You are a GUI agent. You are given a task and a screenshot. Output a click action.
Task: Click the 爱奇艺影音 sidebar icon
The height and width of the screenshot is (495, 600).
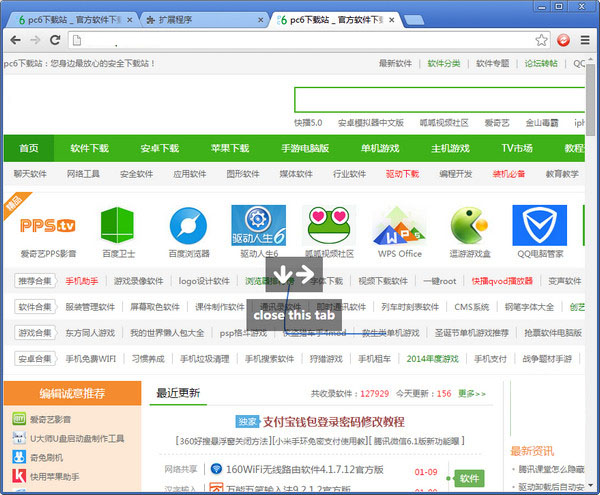coord(19,419)
